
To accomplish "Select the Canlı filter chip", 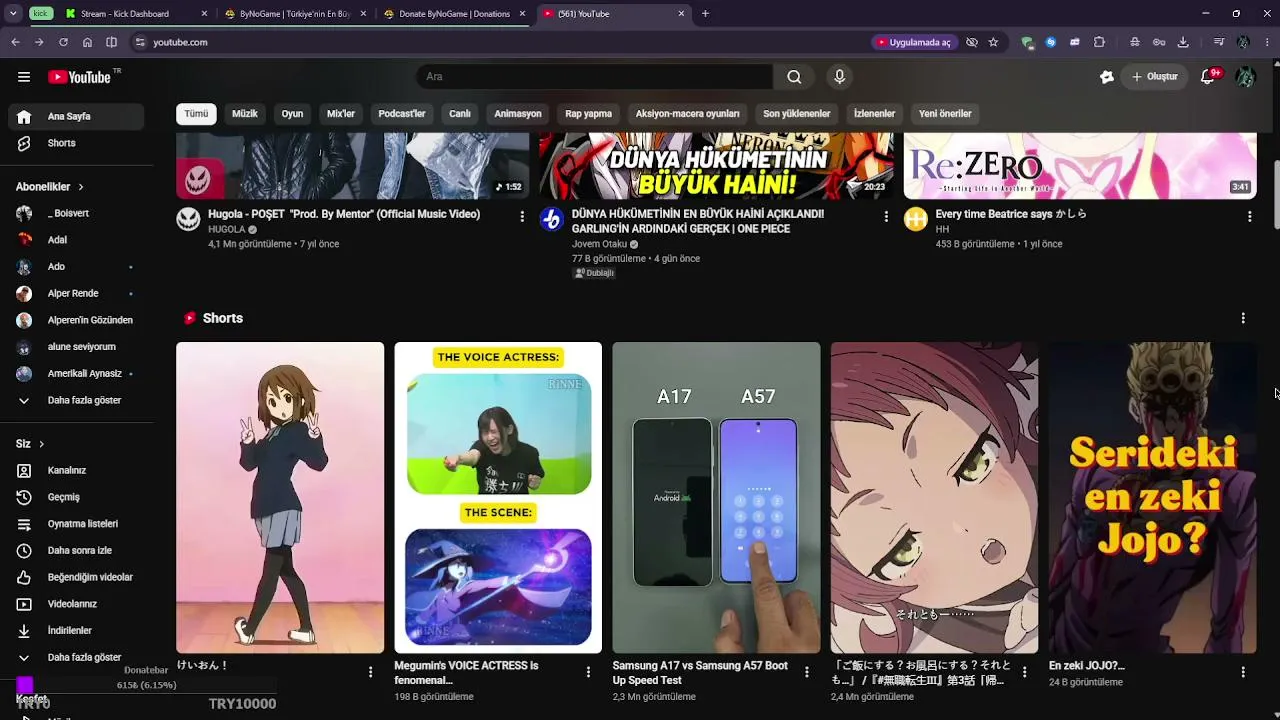I will [x=460, y=114].
